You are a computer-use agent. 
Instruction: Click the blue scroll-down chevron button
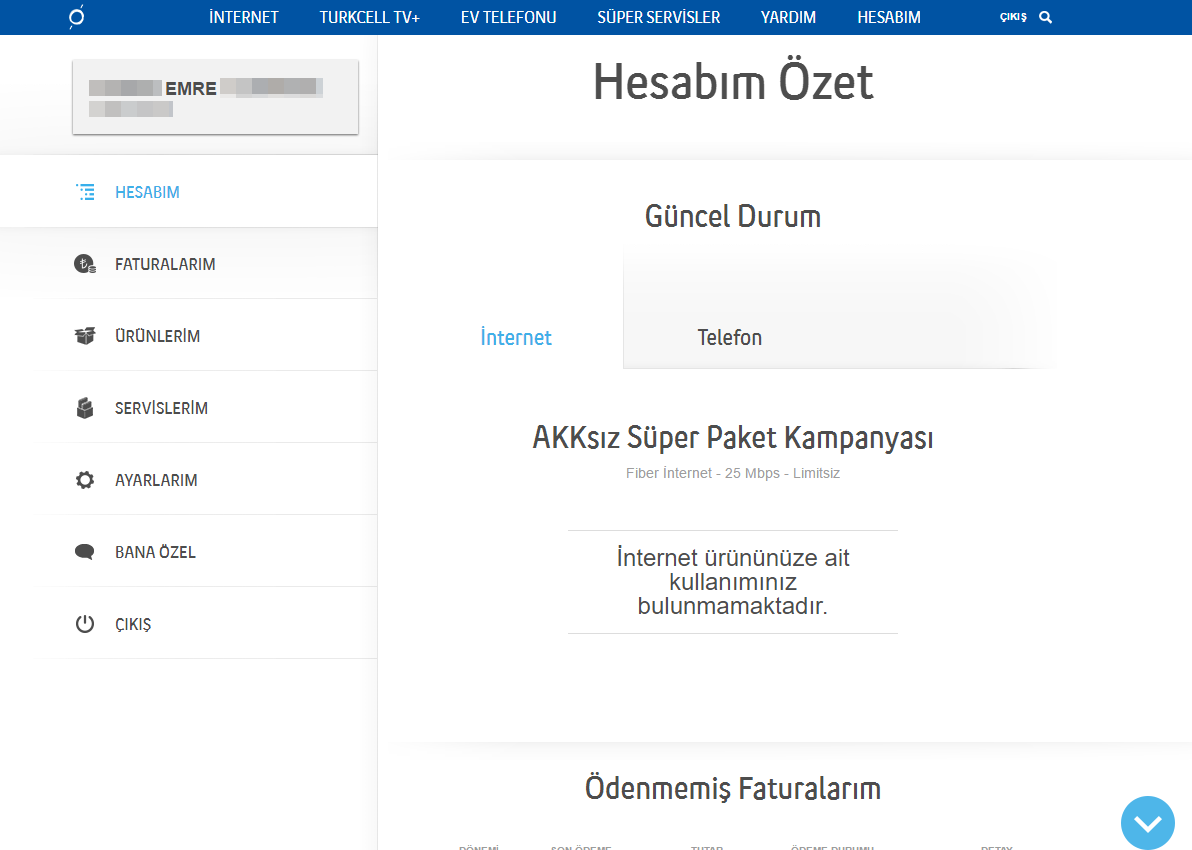1148,823
